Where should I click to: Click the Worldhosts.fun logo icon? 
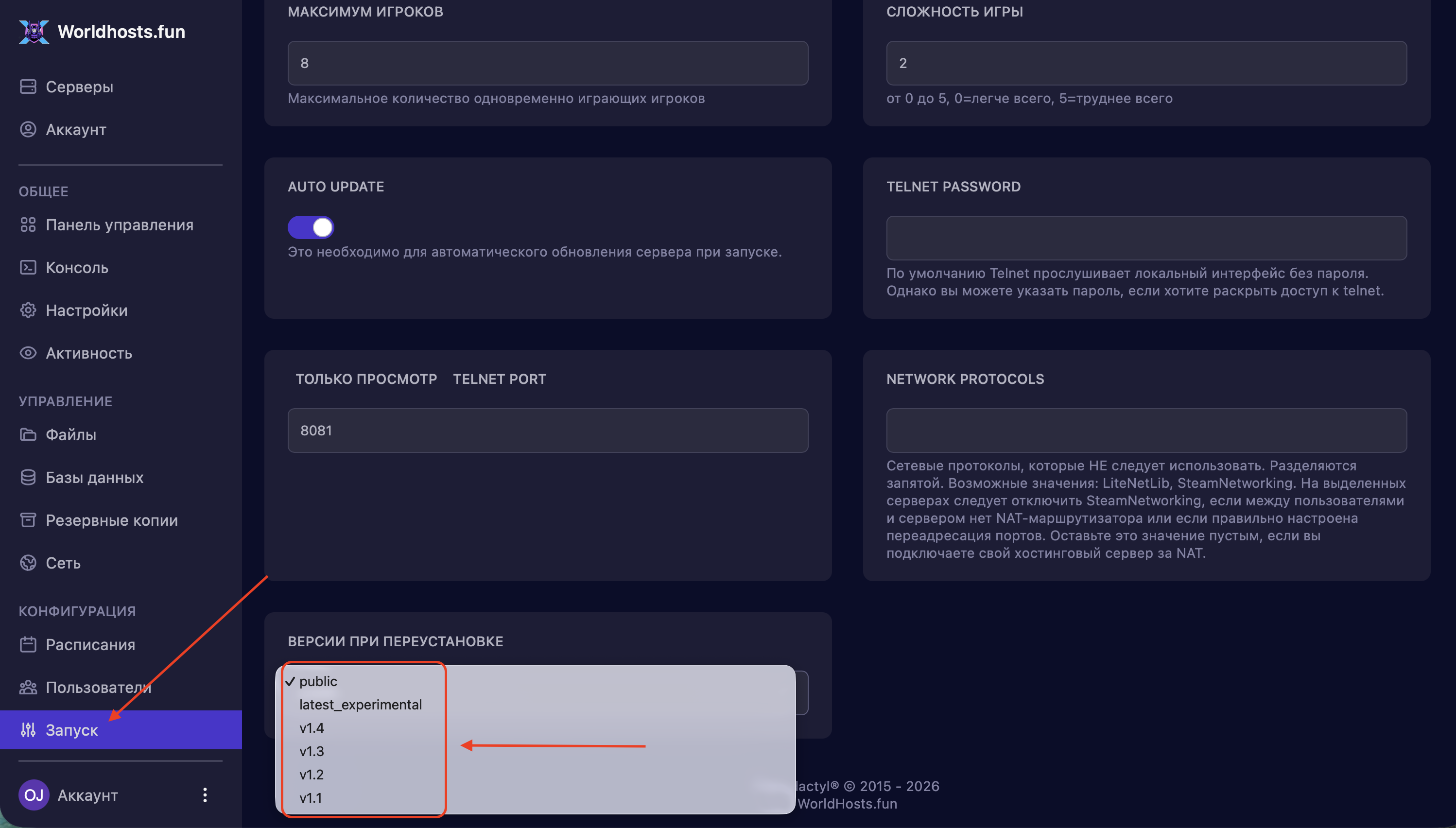(34, 32)
